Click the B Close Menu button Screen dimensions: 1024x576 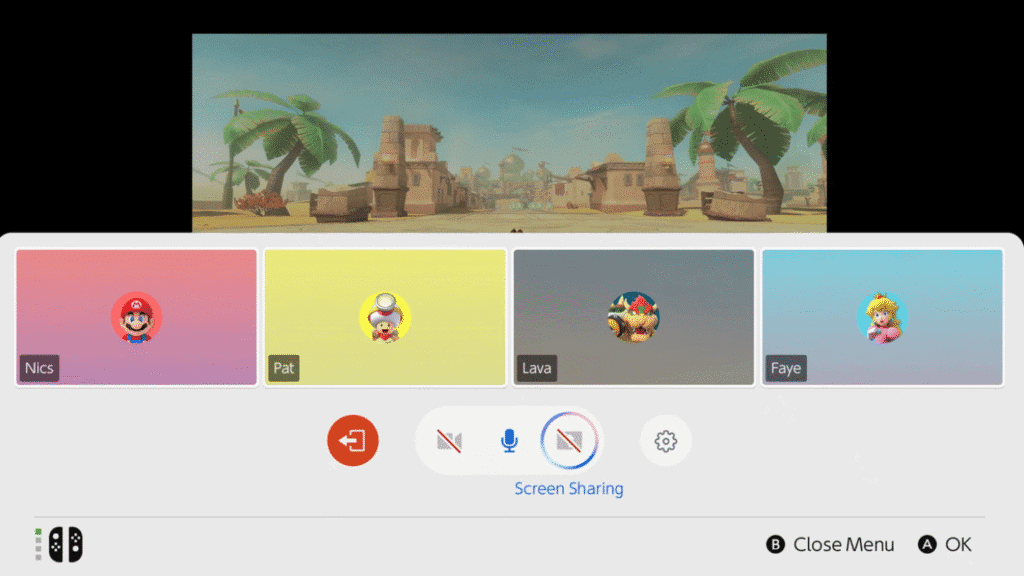[830, 545]
